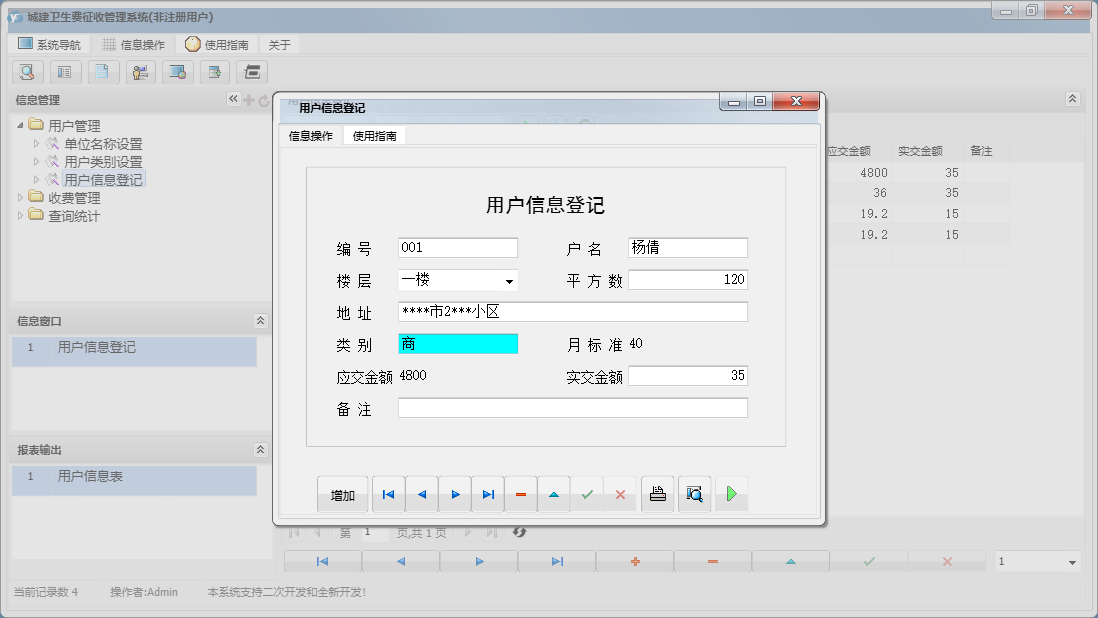Click the user settings icon on the toolbar
The image size is (1098, 618).
click(141, 72)
